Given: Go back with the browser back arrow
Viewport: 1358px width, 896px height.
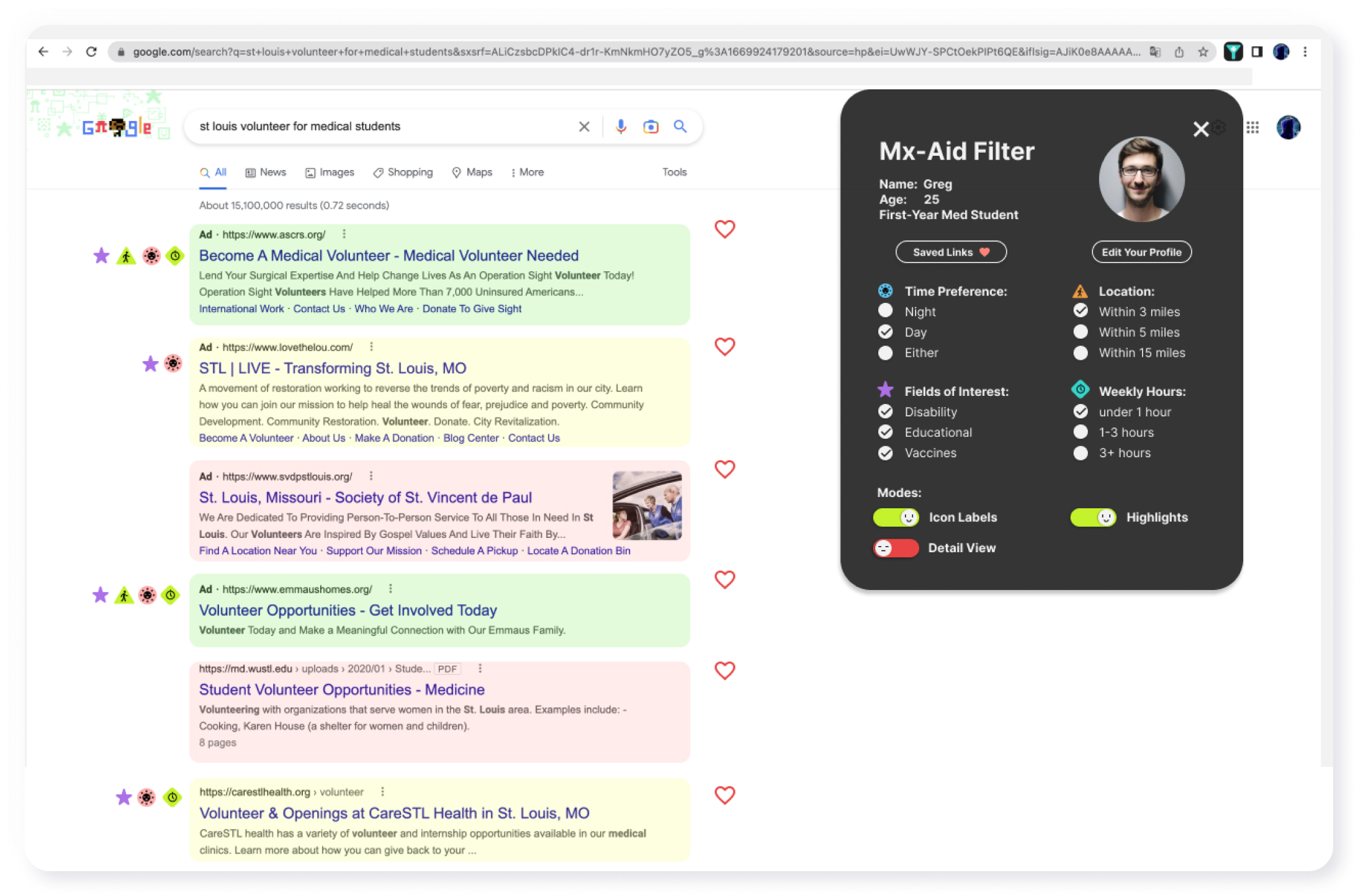Looking at the screenshot, I should [43, 52].
